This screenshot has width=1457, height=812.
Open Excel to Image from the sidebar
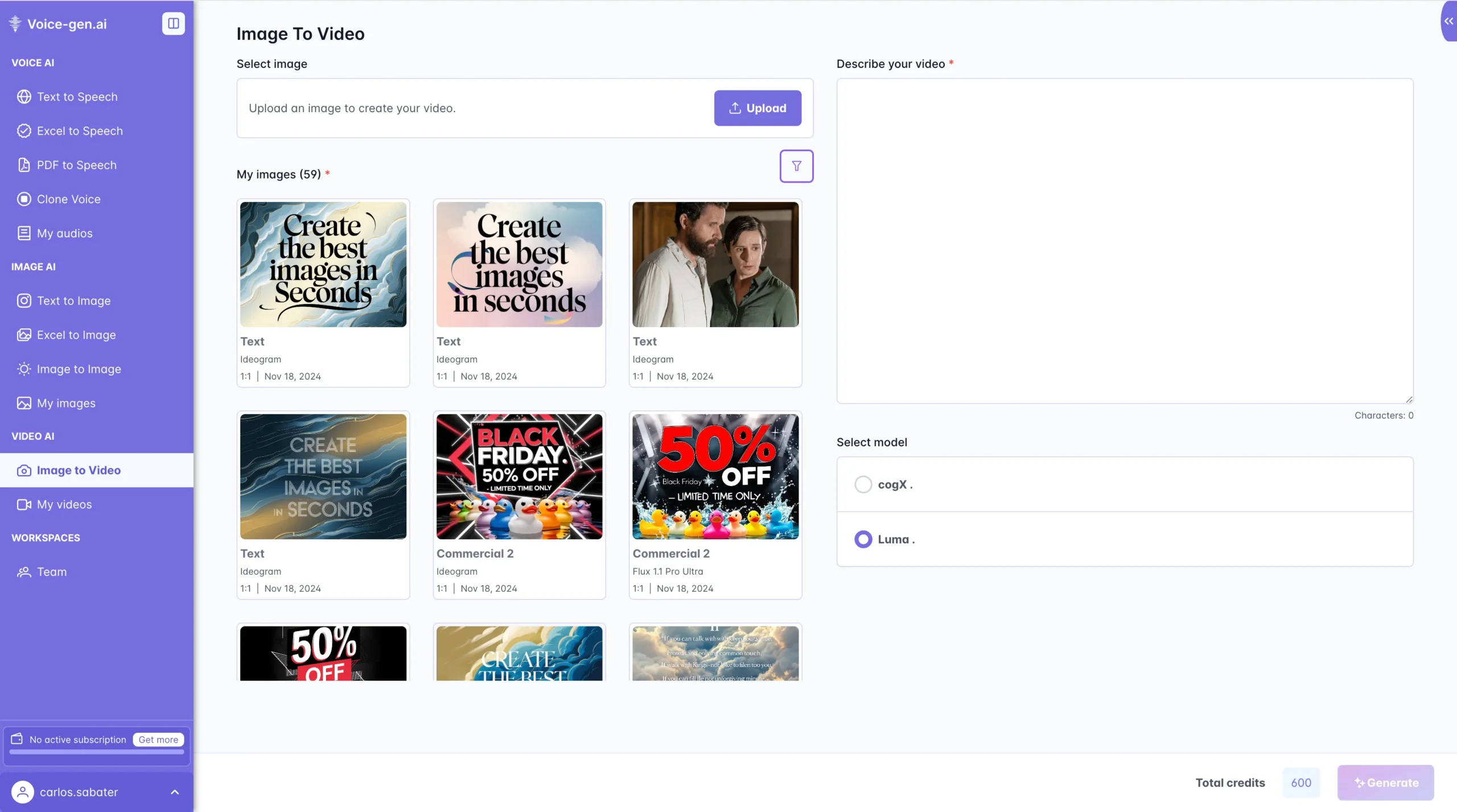(x=76, y=335)
